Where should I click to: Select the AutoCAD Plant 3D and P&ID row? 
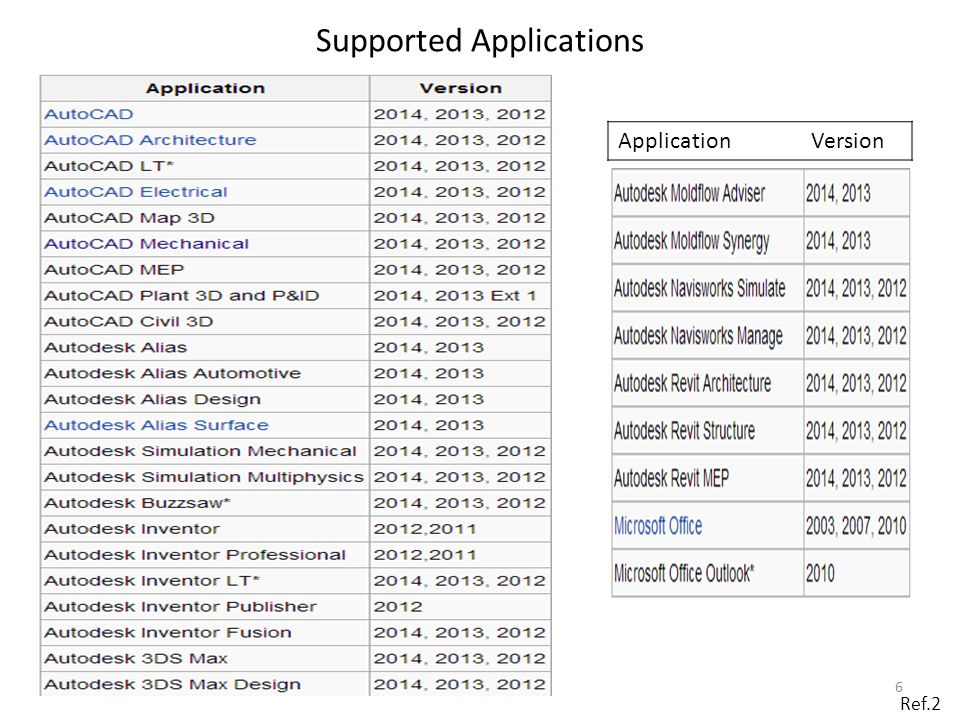(296, 296)
